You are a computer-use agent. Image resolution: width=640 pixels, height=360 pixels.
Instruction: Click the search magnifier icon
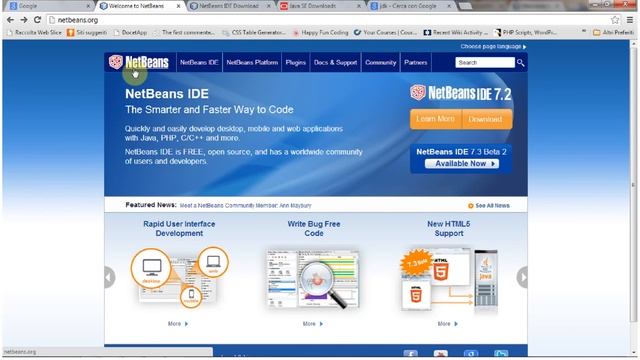point(520,62)
